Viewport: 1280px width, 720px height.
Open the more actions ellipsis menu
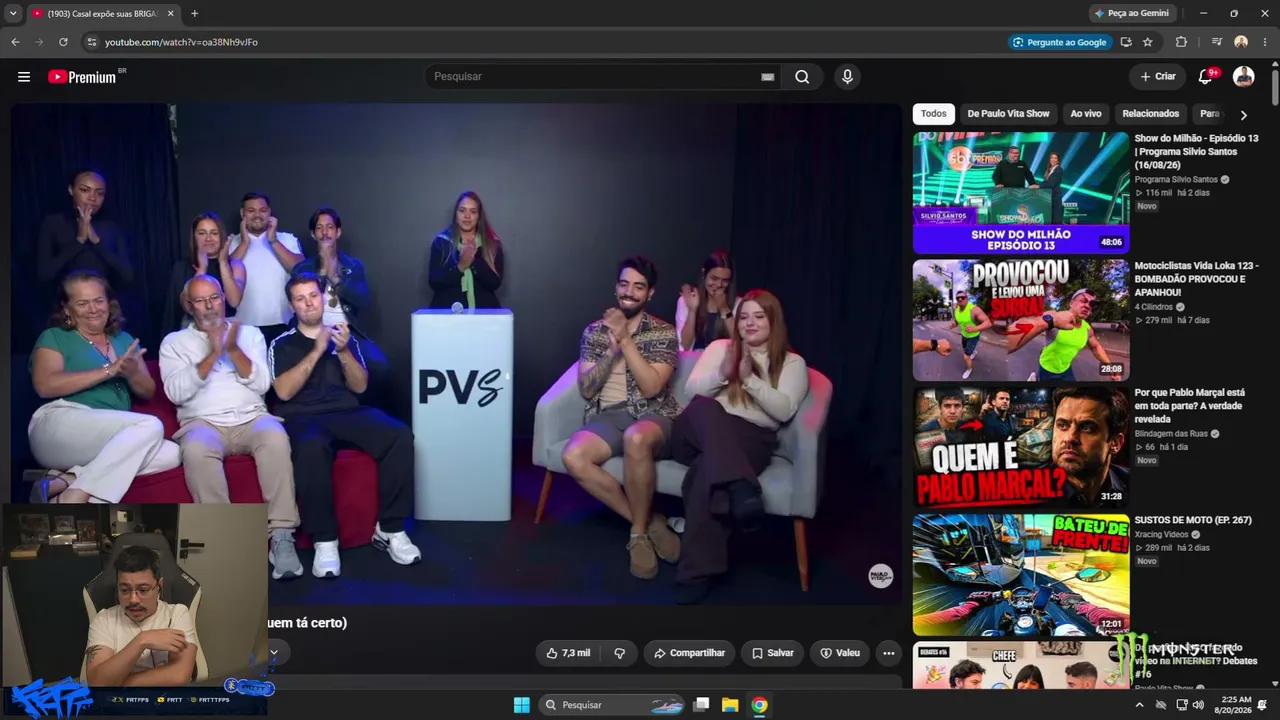[889, 653]
